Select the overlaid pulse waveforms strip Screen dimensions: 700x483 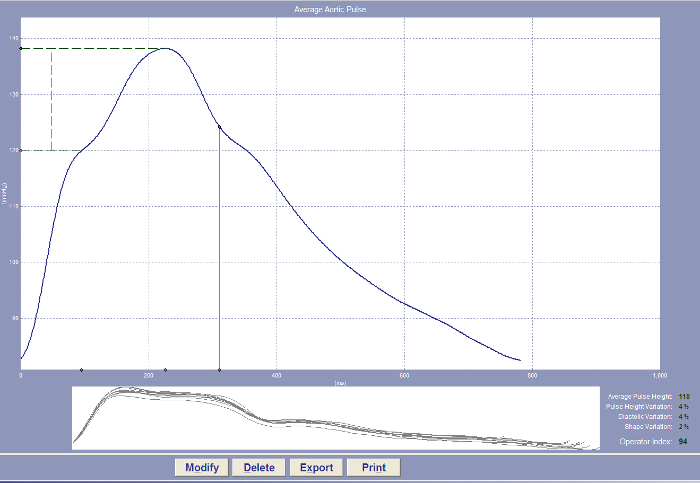pos(336,418)
